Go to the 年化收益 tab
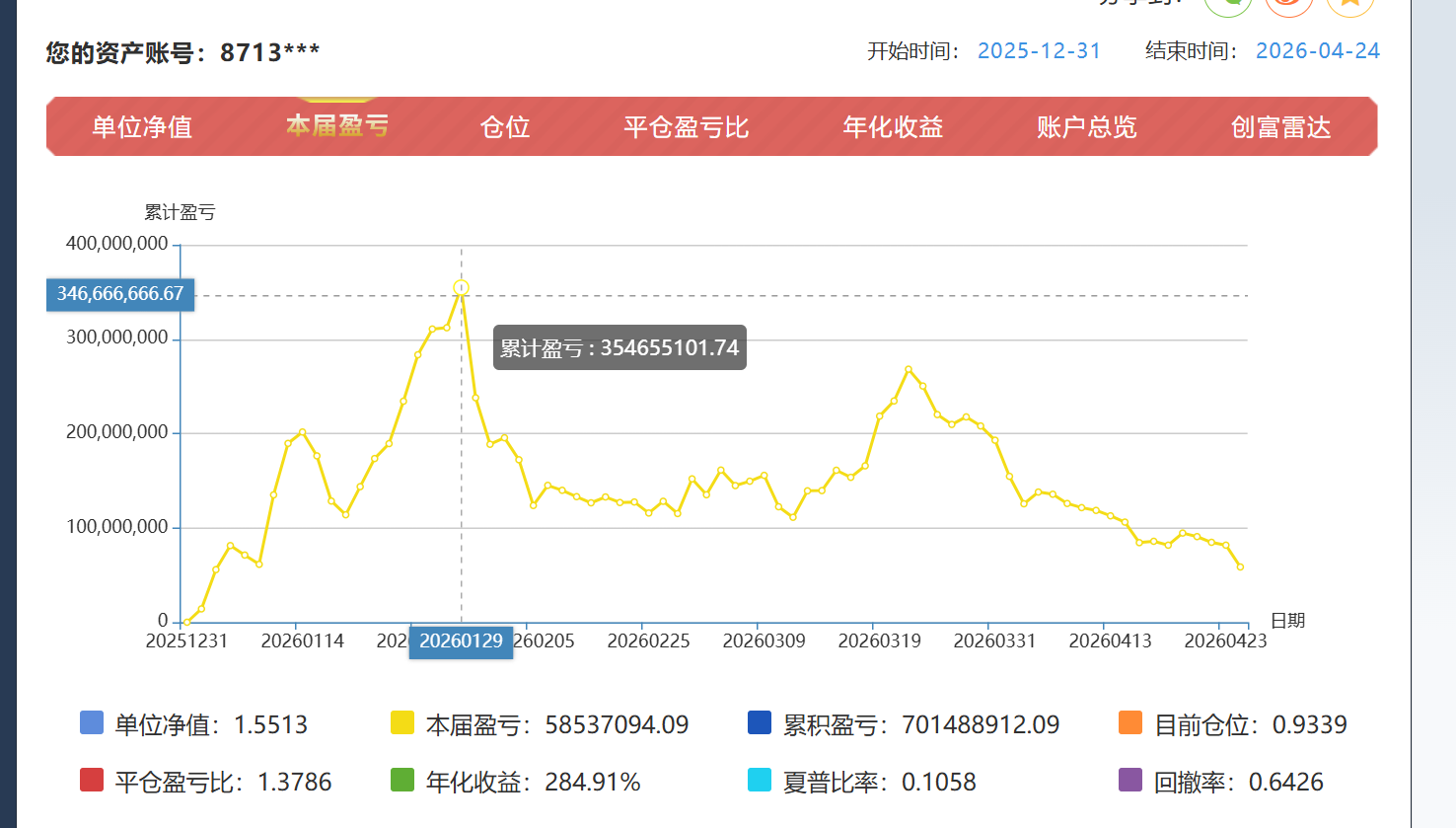The height and width of the screenshot is (828, 1456). (x=893, y=127)
